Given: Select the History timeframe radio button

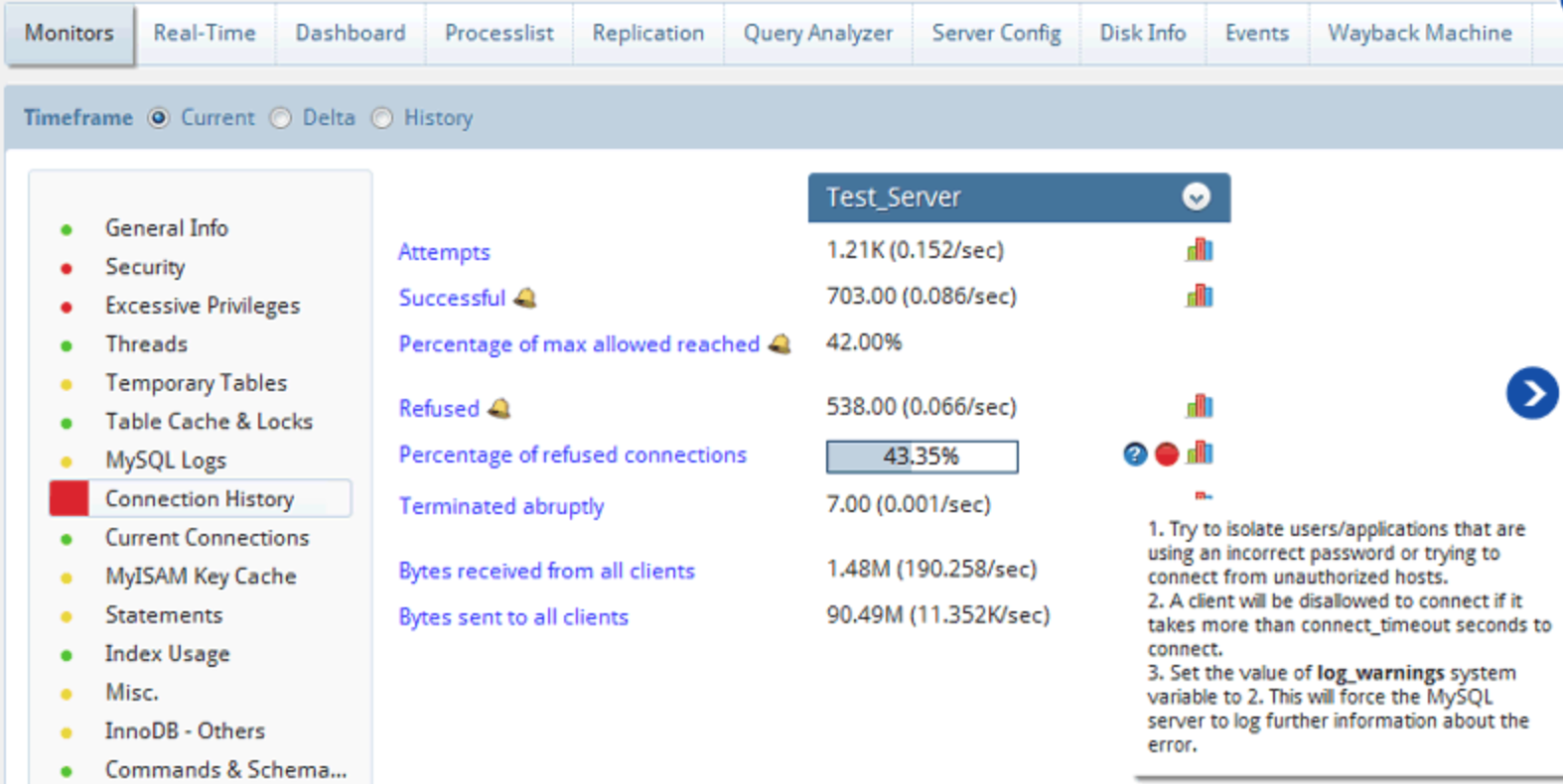Looking at the screenshot, I should click(382, 118).
